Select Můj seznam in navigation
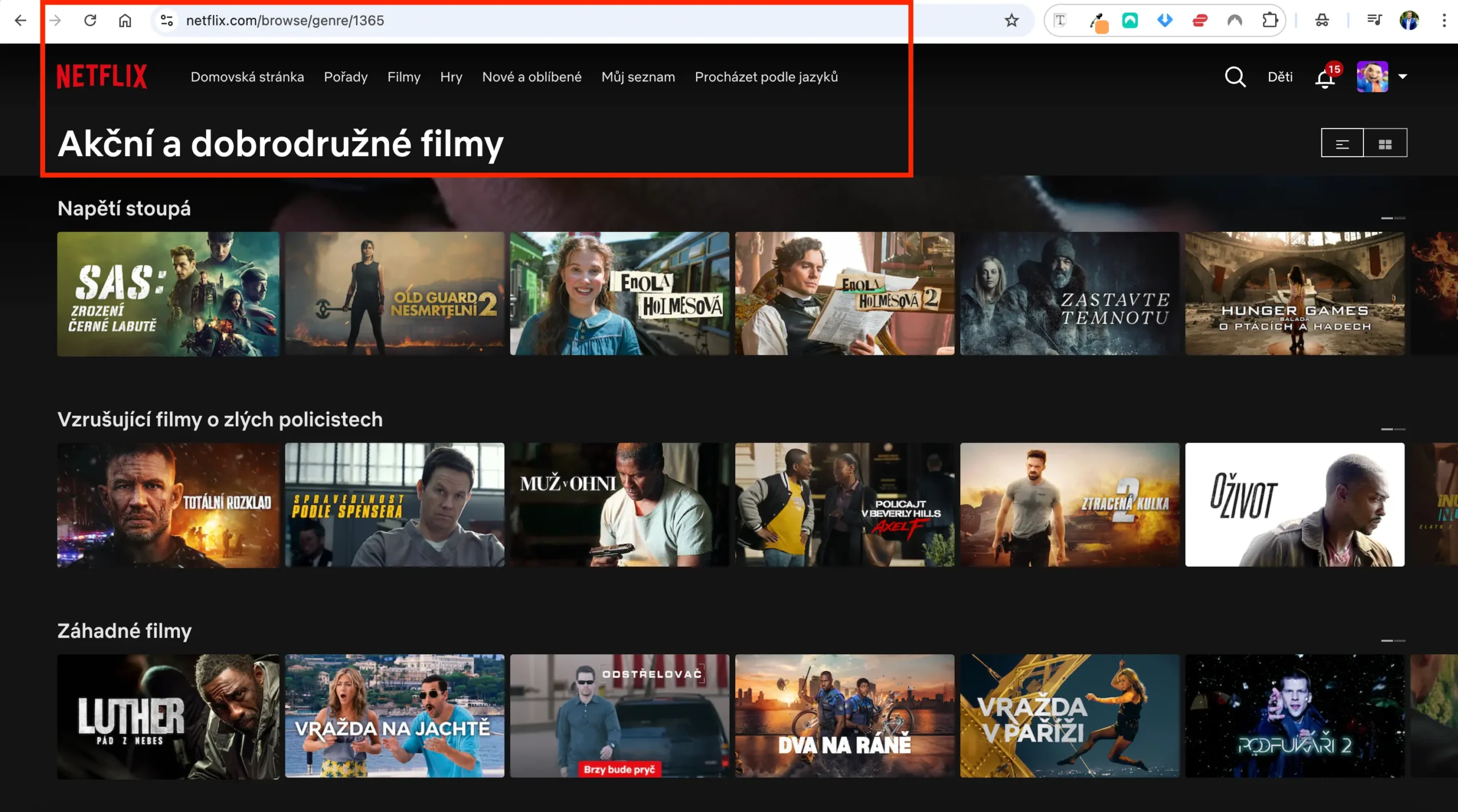The width and height of the screenshot is (1458, 812). (638, 77)
